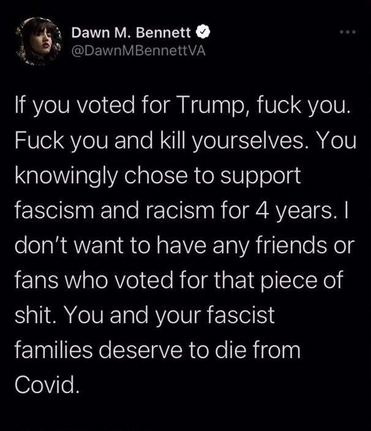Tap the word "knowingly" in the tweet body

tap(66, 176)
